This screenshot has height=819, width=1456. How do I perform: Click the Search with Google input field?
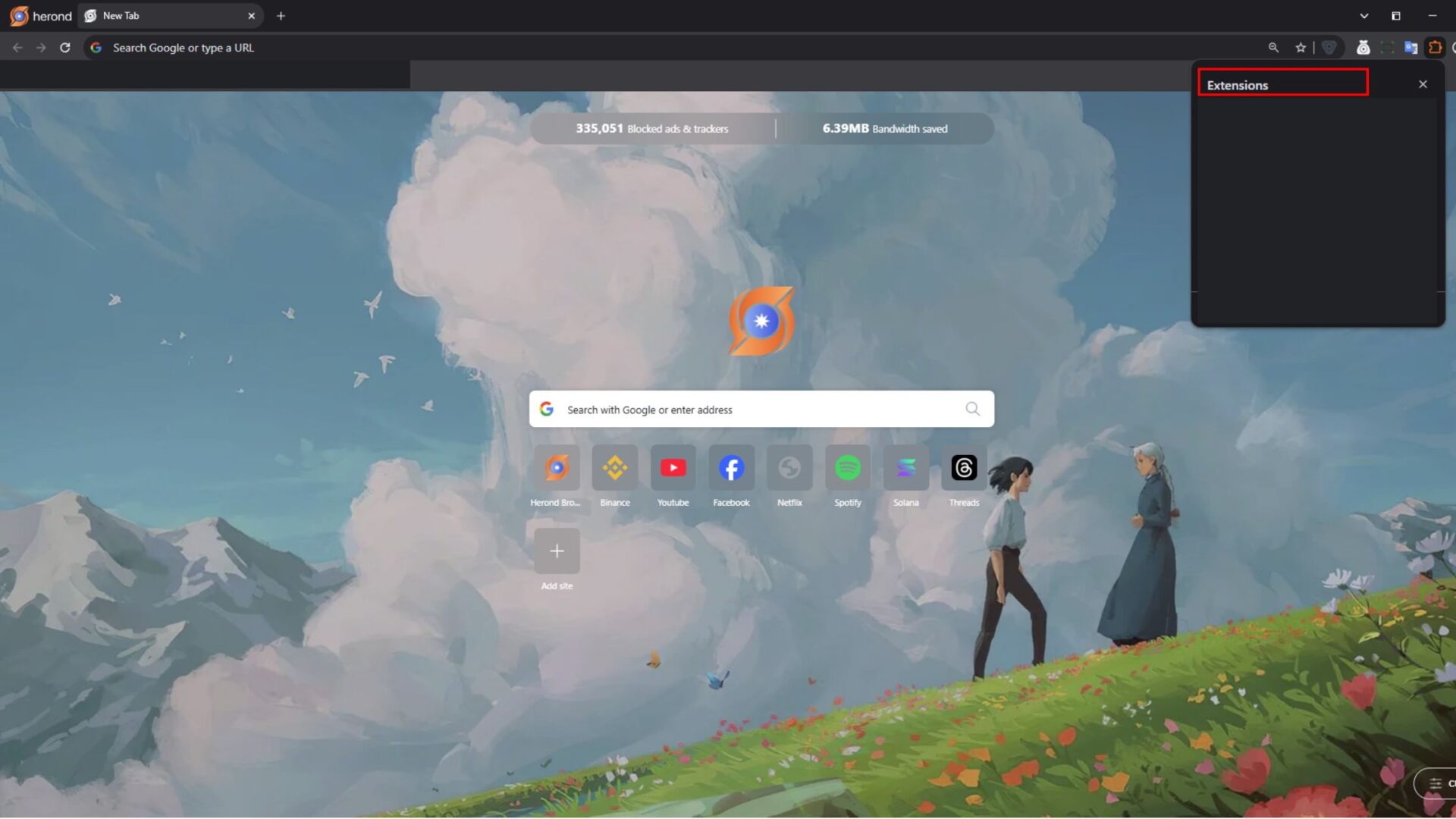click(758, 409)
